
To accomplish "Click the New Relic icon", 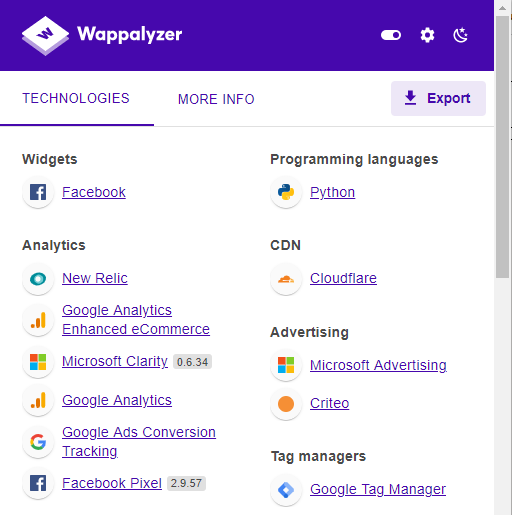I will point(38,279).
